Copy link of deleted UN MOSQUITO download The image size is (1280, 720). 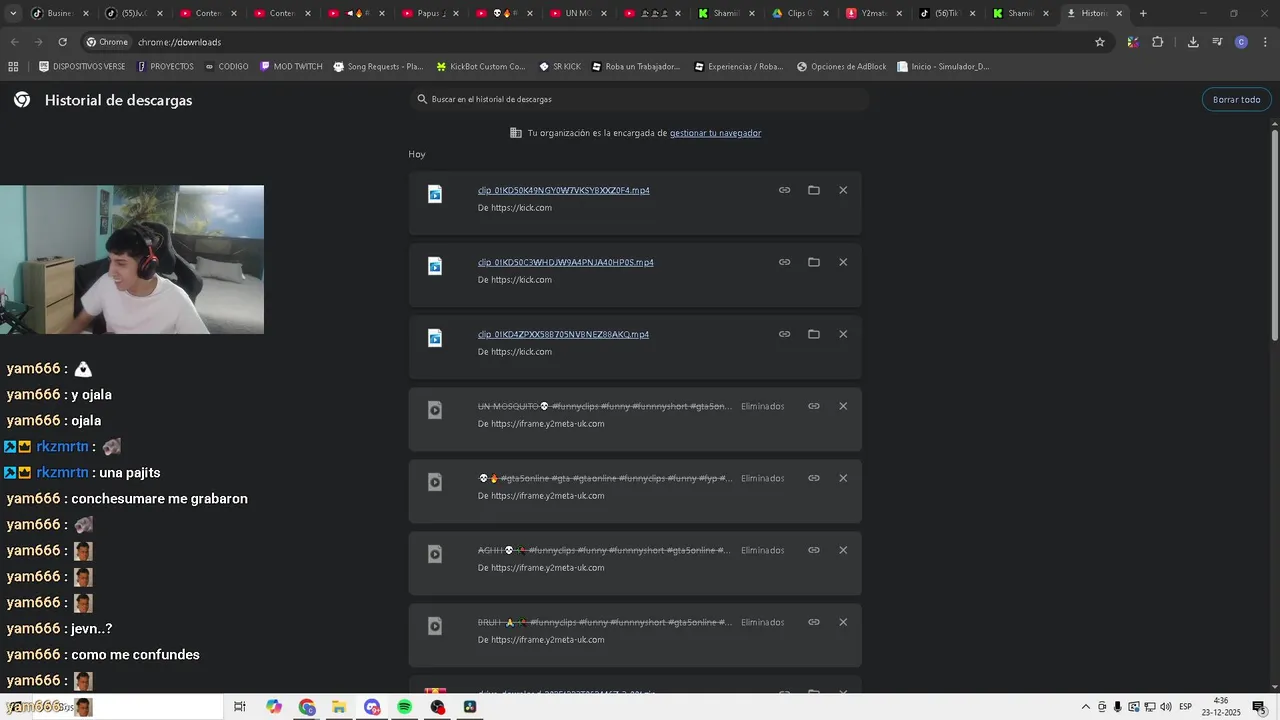[814, 406]
